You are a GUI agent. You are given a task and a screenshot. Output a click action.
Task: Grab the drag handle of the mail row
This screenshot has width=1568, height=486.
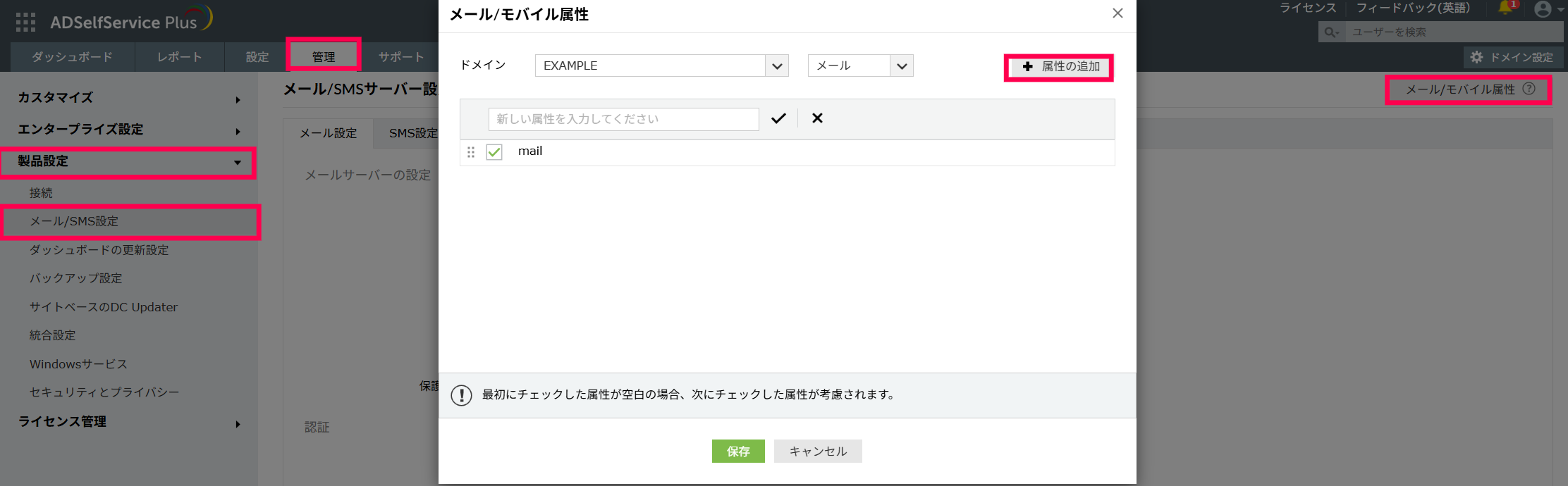coord(471,151)
